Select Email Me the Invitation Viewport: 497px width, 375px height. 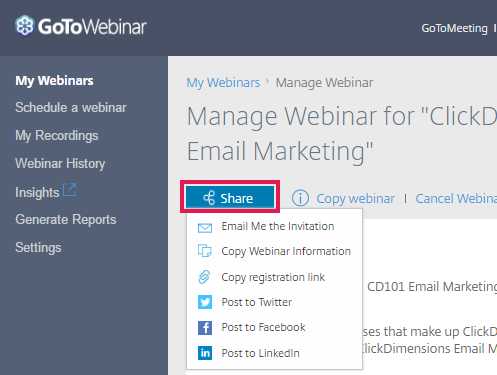[278, 226]
